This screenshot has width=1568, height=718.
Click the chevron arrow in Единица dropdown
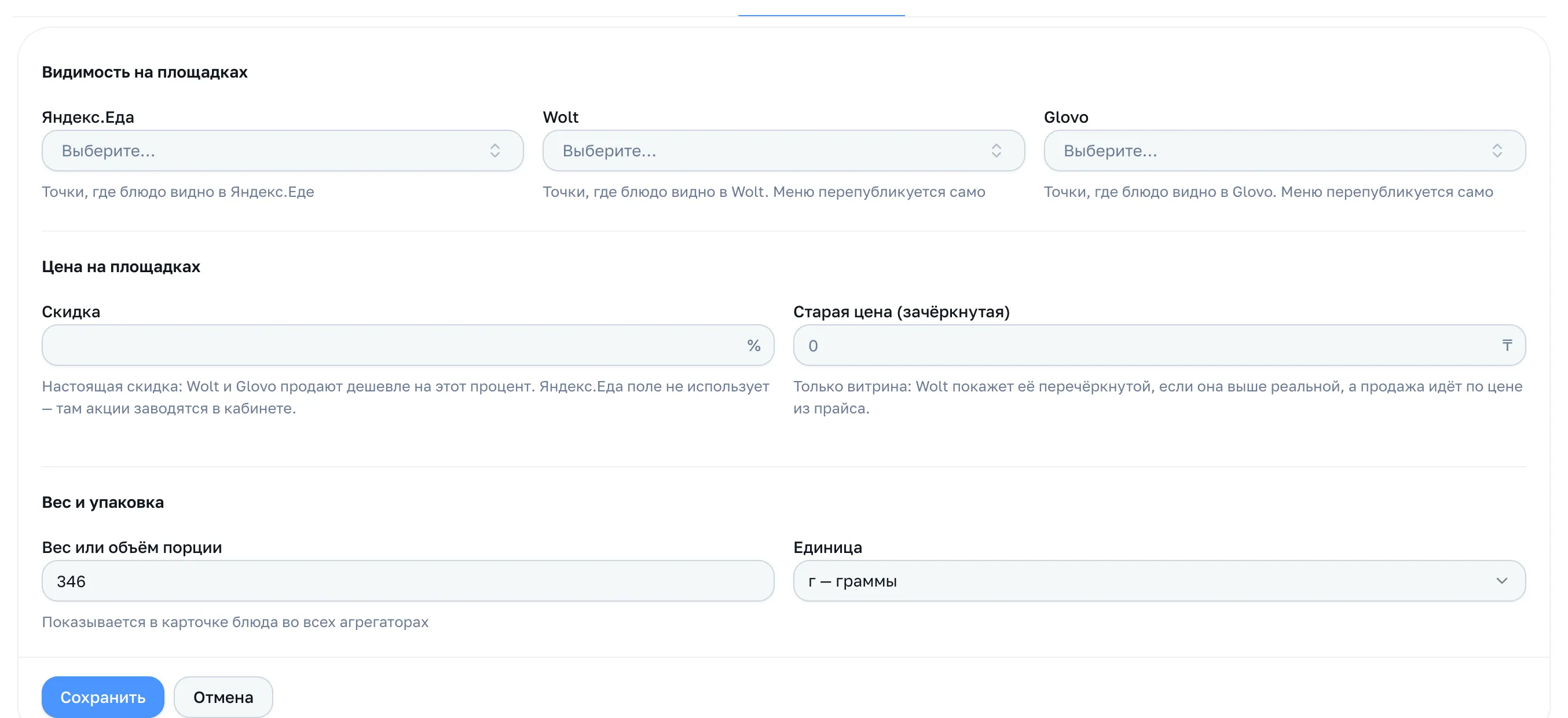click(x=1501, y=581)
